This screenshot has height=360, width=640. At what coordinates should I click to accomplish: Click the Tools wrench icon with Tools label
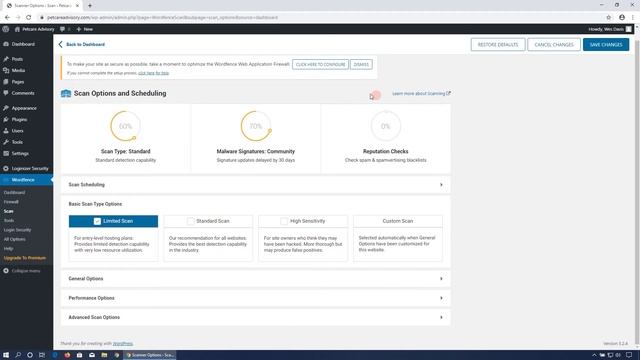click(6, 142)
